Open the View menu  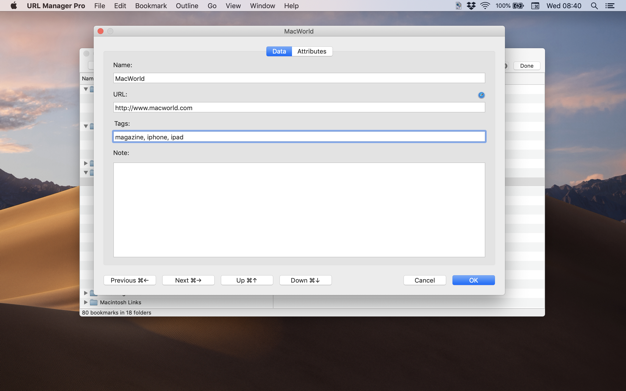pyautogui.click(x=233, y=6)
